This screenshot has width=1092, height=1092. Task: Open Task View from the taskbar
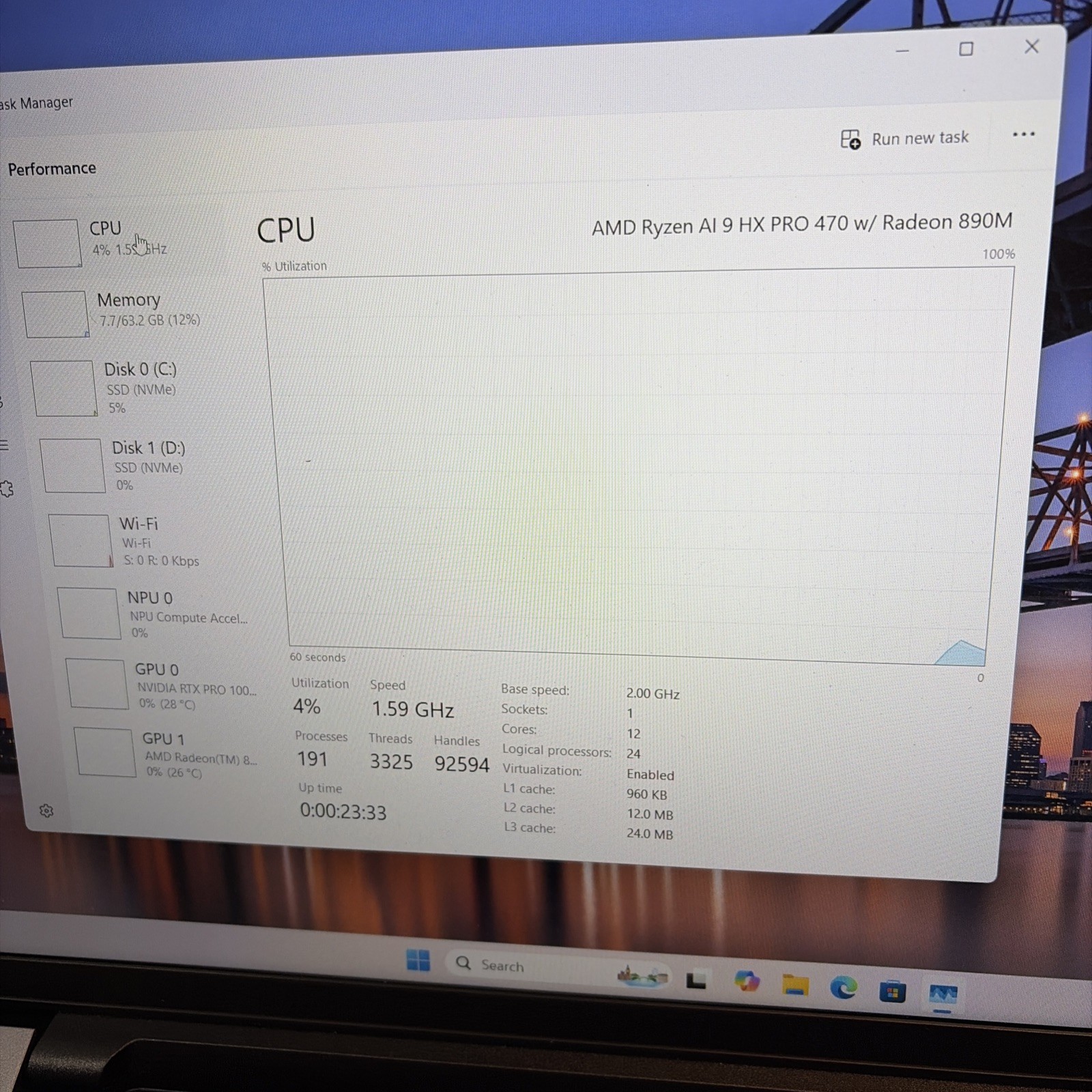tap(695, 980)
